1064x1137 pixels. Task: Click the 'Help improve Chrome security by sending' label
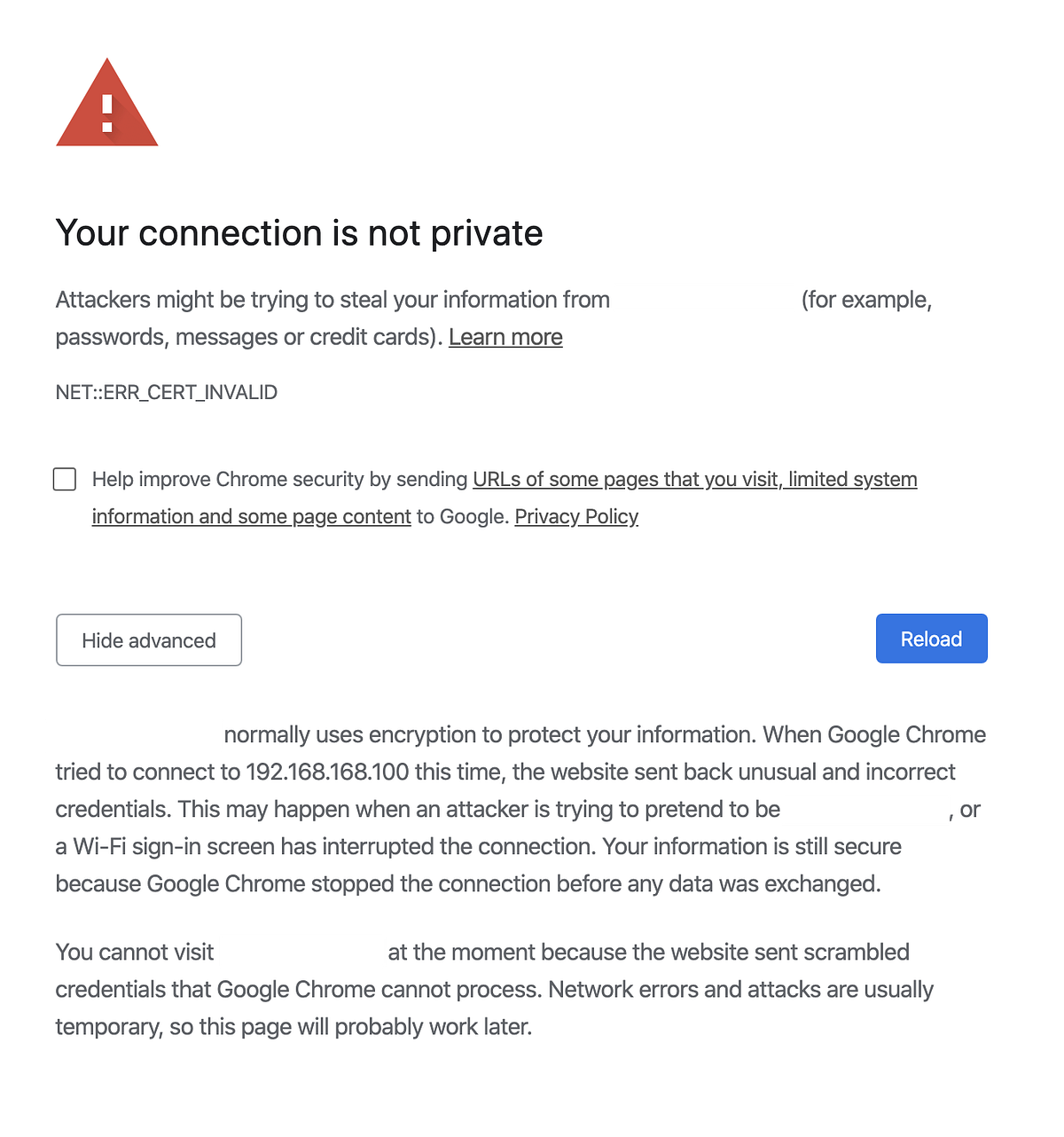(x=280, y=479)
